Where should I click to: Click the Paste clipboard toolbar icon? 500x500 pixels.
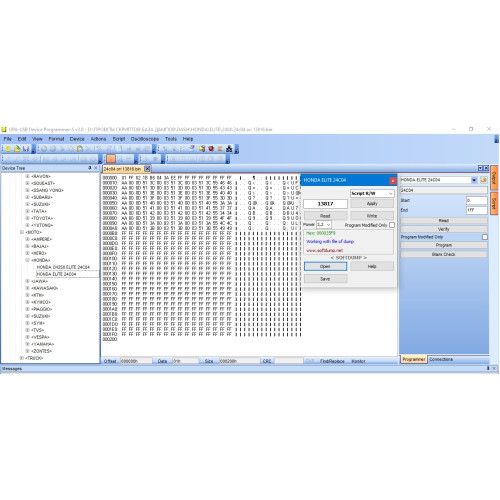tap(80, 149)
